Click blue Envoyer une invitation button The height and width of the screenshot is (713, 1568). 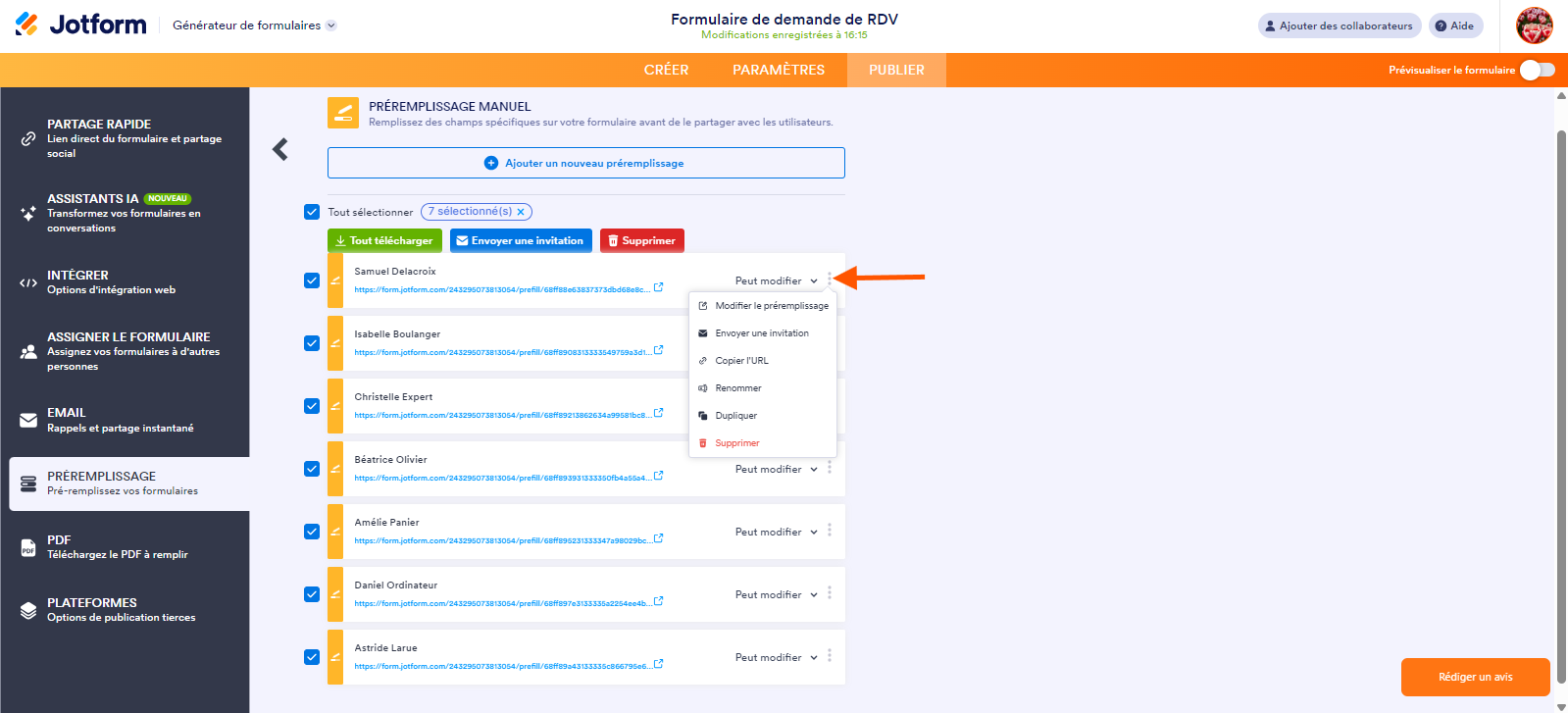[521, 240]
